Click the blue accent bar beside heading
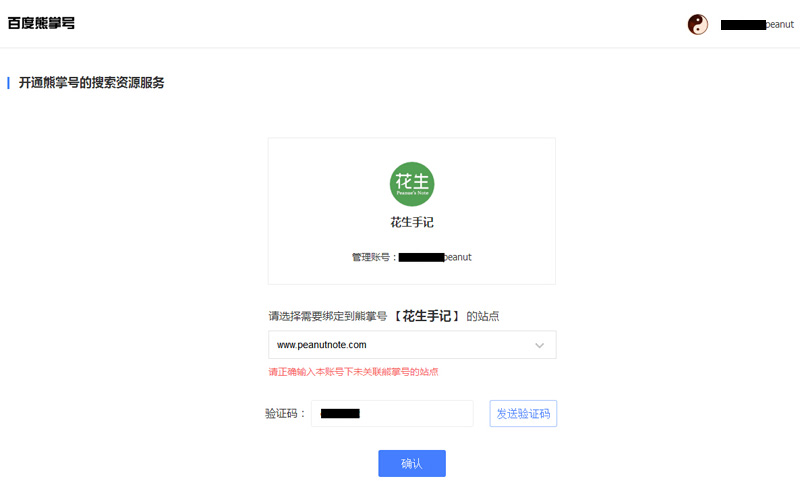Screen dimensions: 800x481 point(8,82)
